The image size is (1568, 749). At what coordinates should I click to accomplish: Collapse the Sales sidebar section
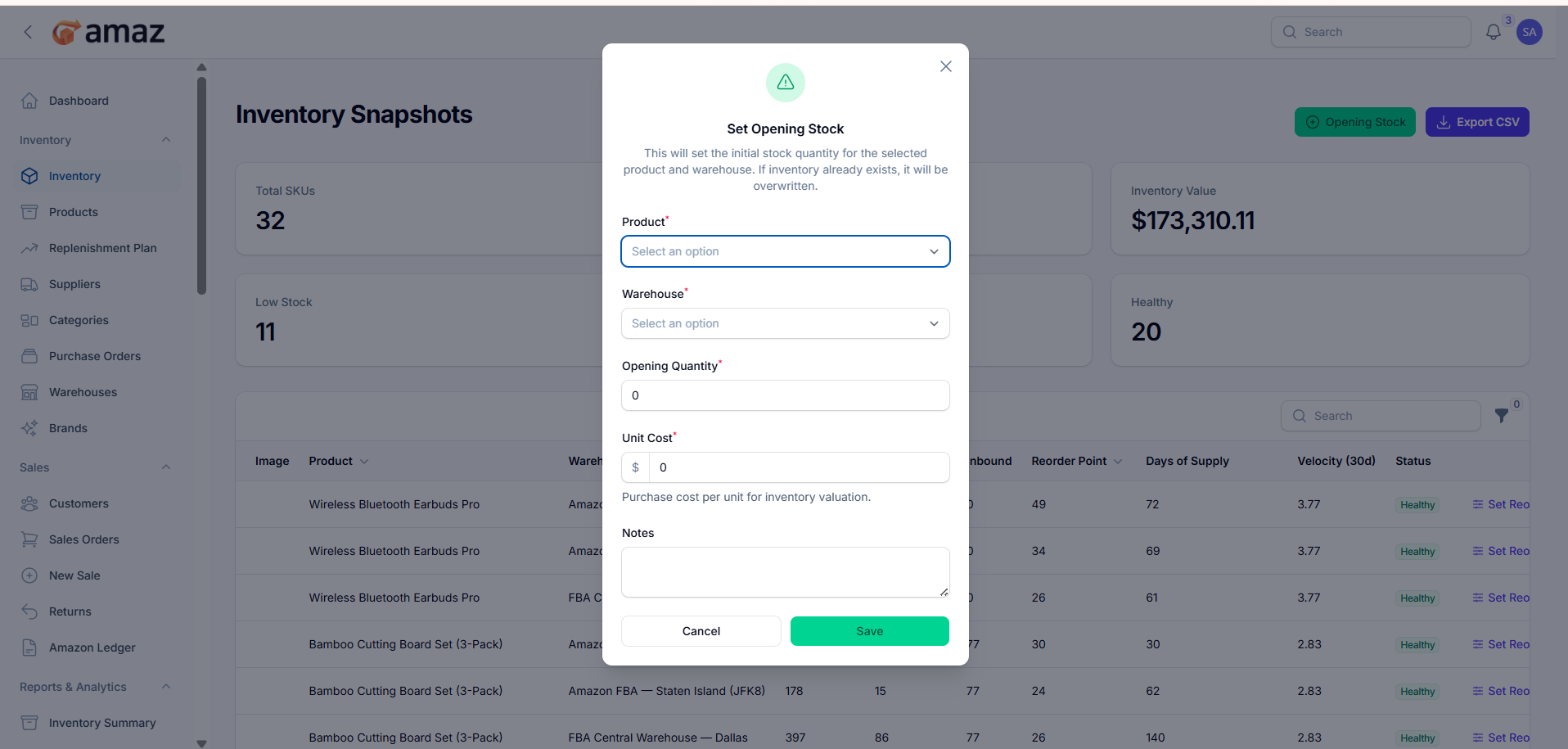pyautogui.click(x=166, y=467)
